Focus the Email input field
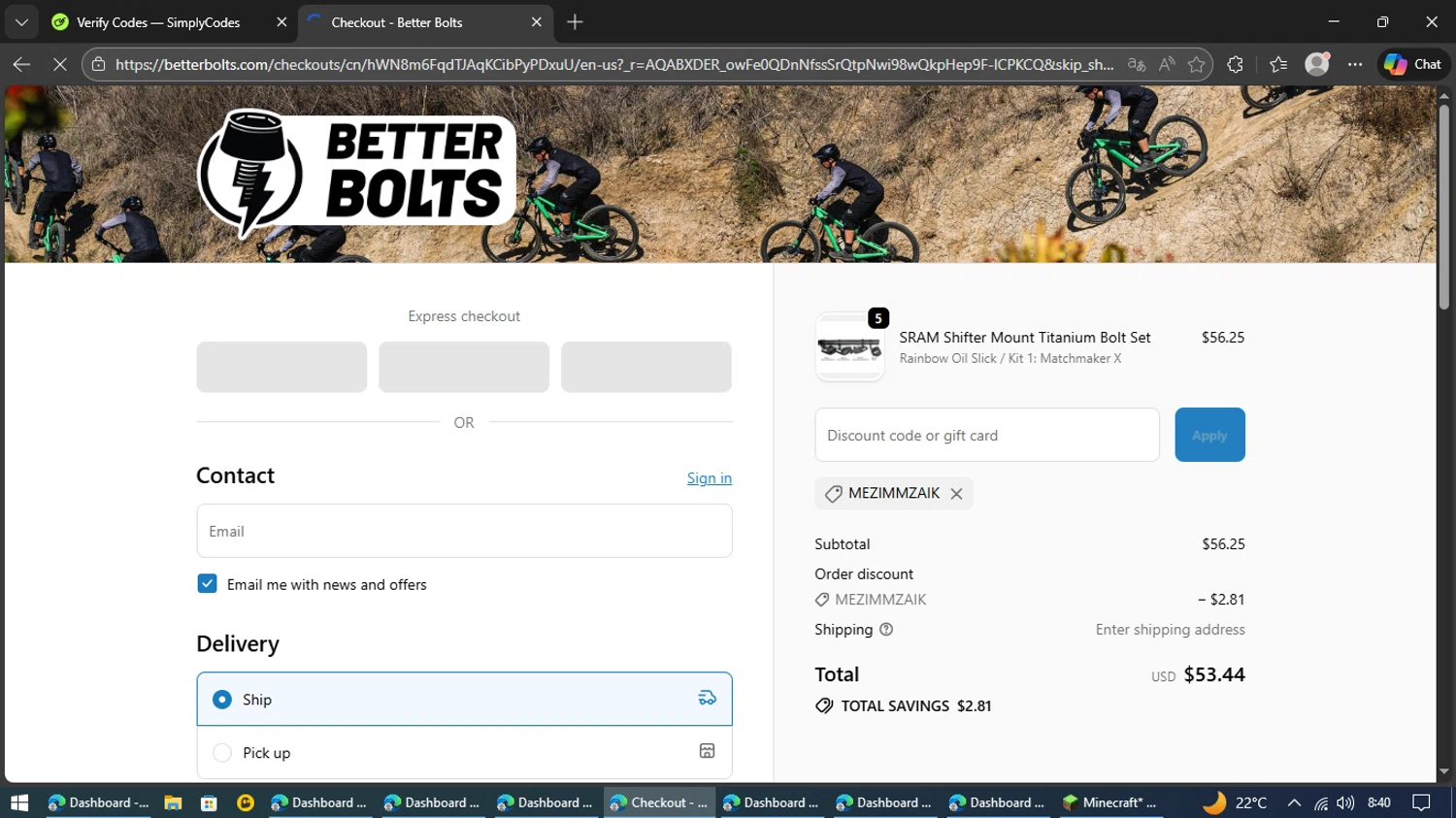The height and width of the screenshot is (818, 1456). click(464, 531)
